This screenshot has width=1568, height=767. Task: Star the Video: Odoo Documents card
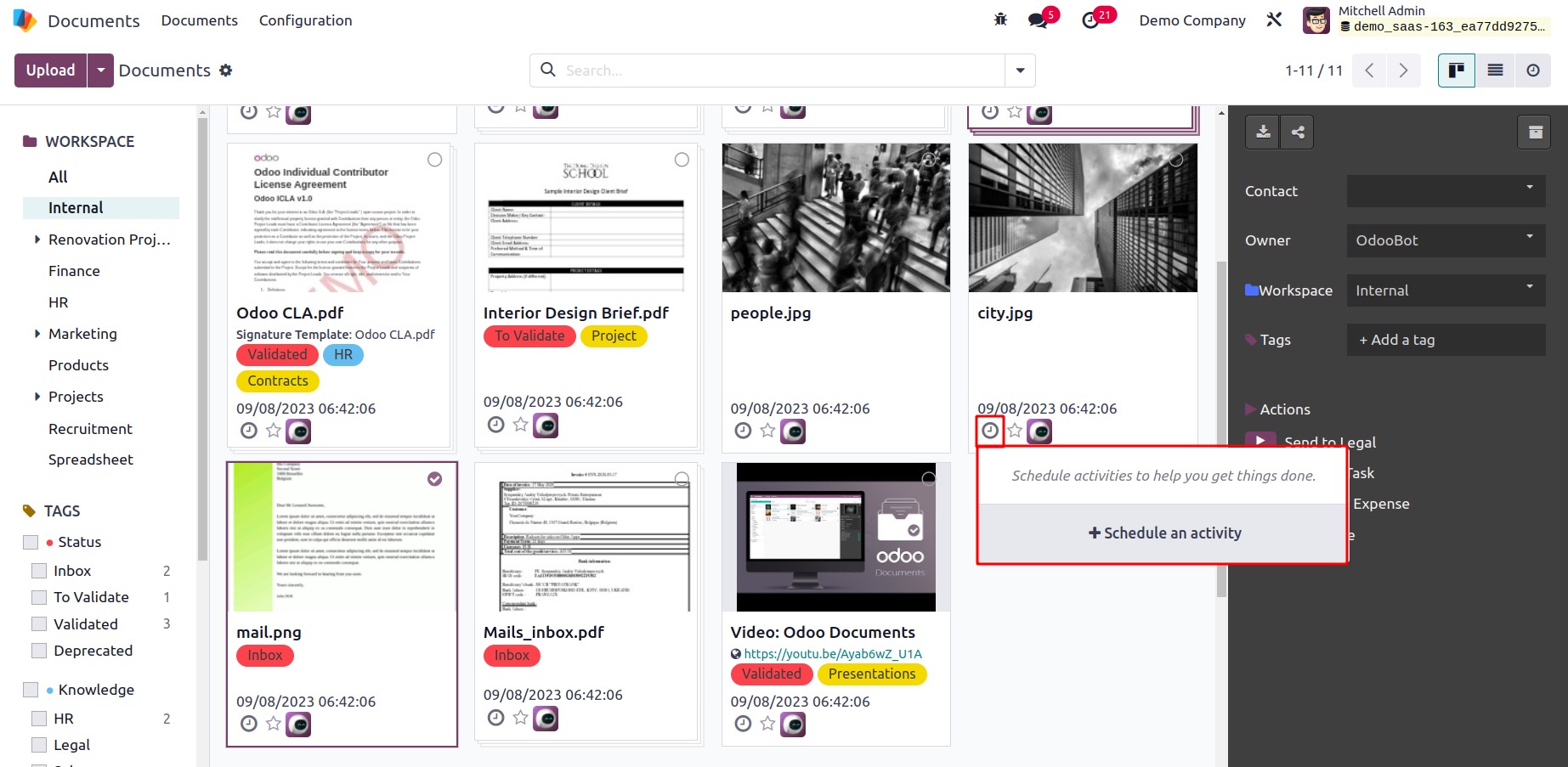(x=767, y=724)
